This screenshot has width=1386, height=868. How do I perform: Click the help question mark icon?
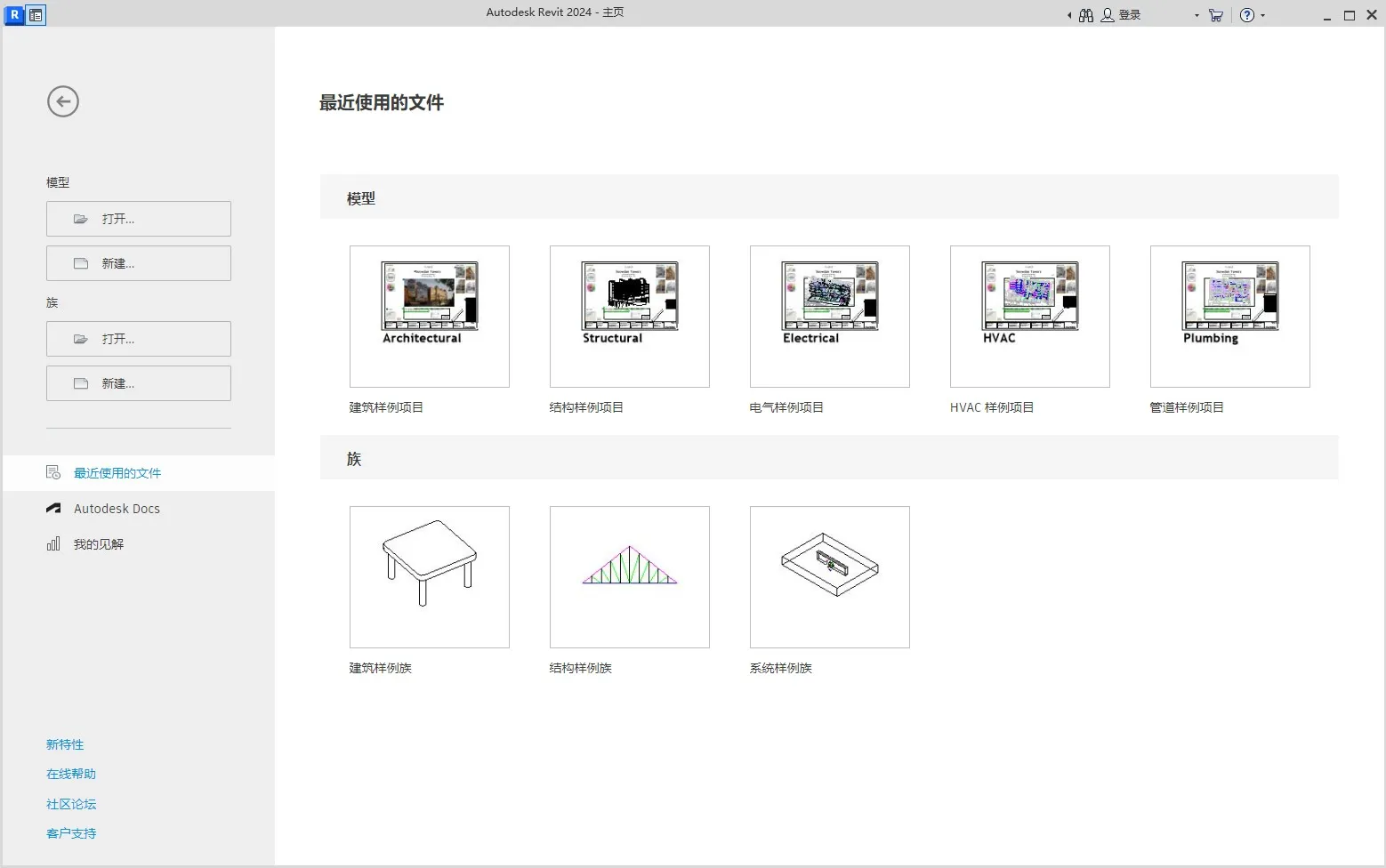click(1247, 15)
